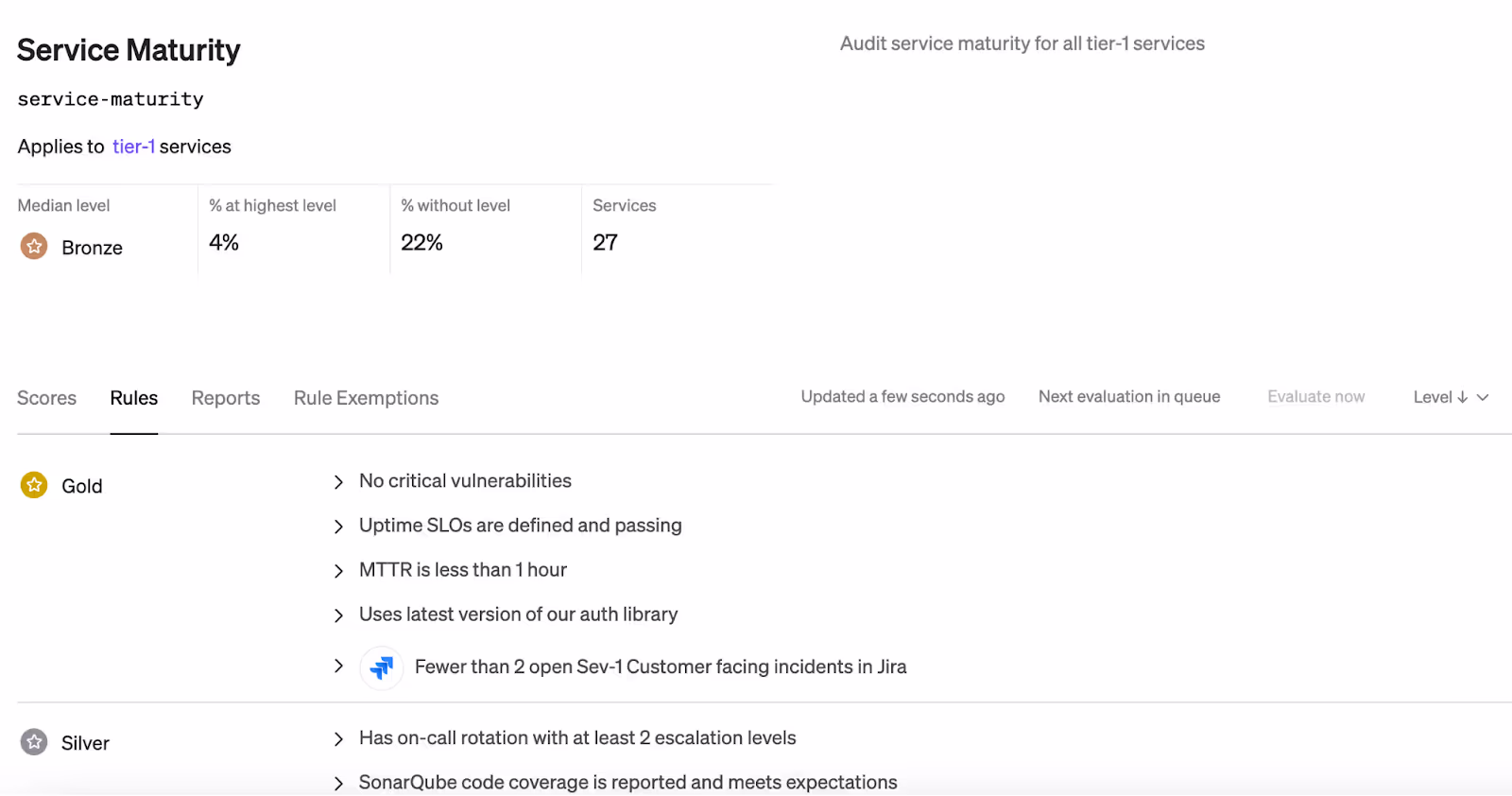
Task: Click the Silver level star icon
Action: [x=34, y=742]
